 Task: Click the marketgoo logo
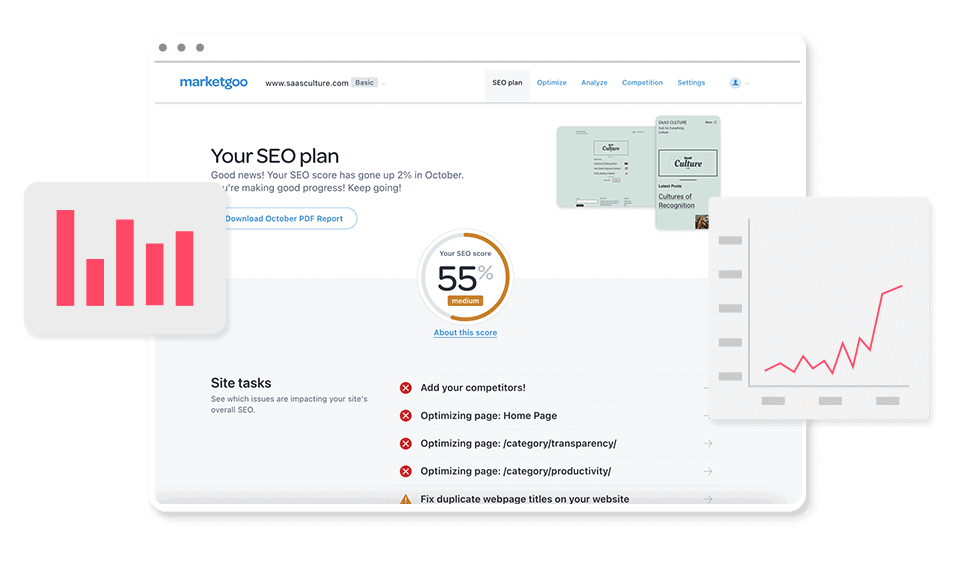coord(213,83)
